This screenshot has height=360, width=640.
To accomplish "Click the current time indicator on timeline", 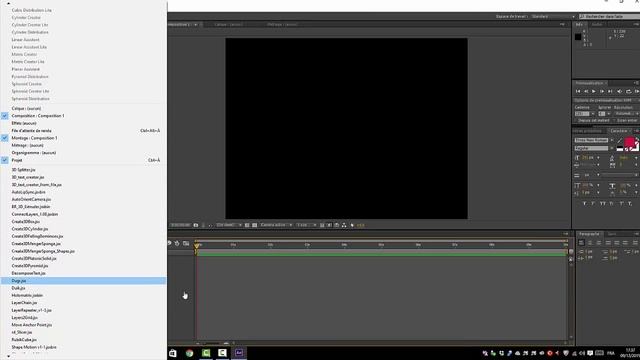I will [x=197, y=245].
